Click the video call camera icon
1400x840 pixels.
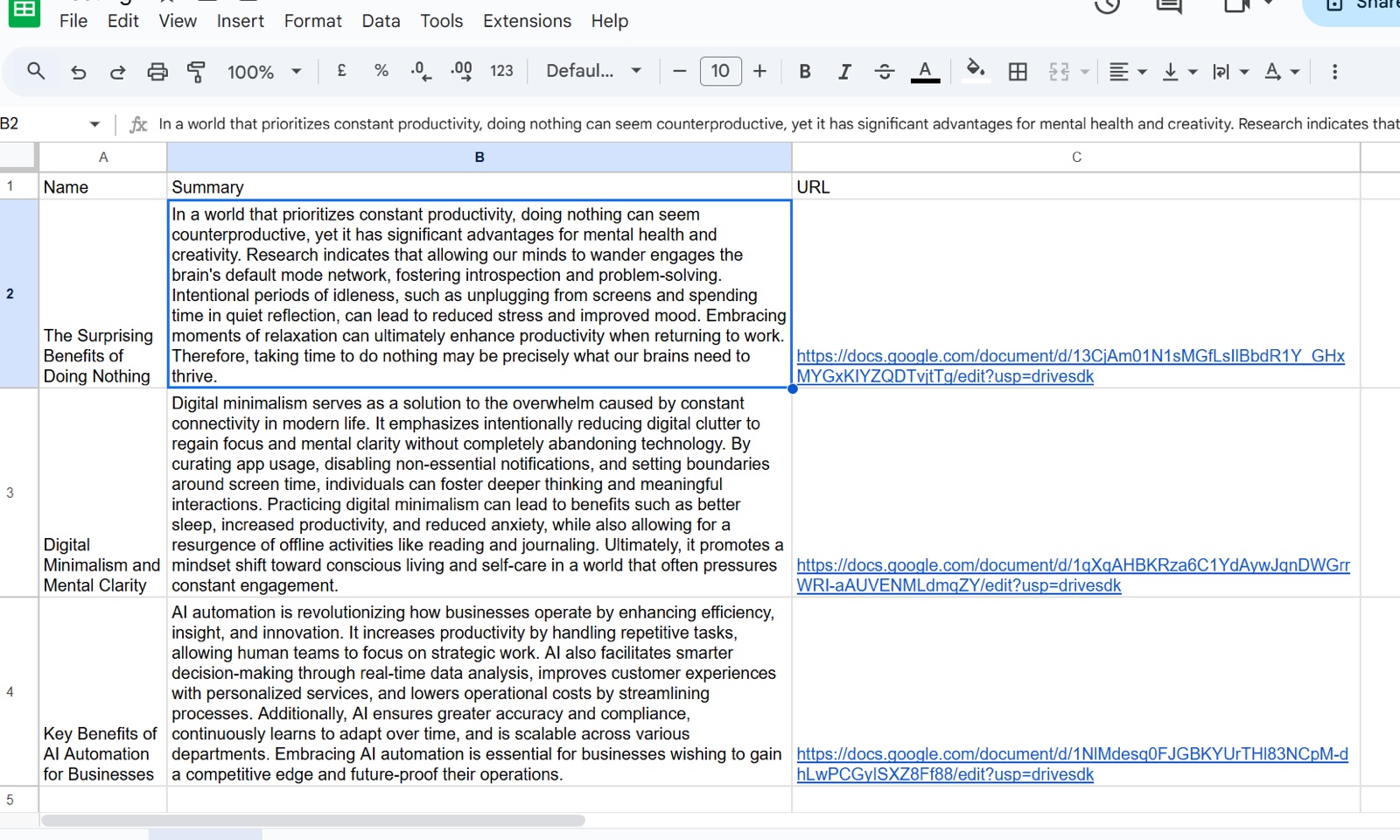click(x=1236, y=6)
